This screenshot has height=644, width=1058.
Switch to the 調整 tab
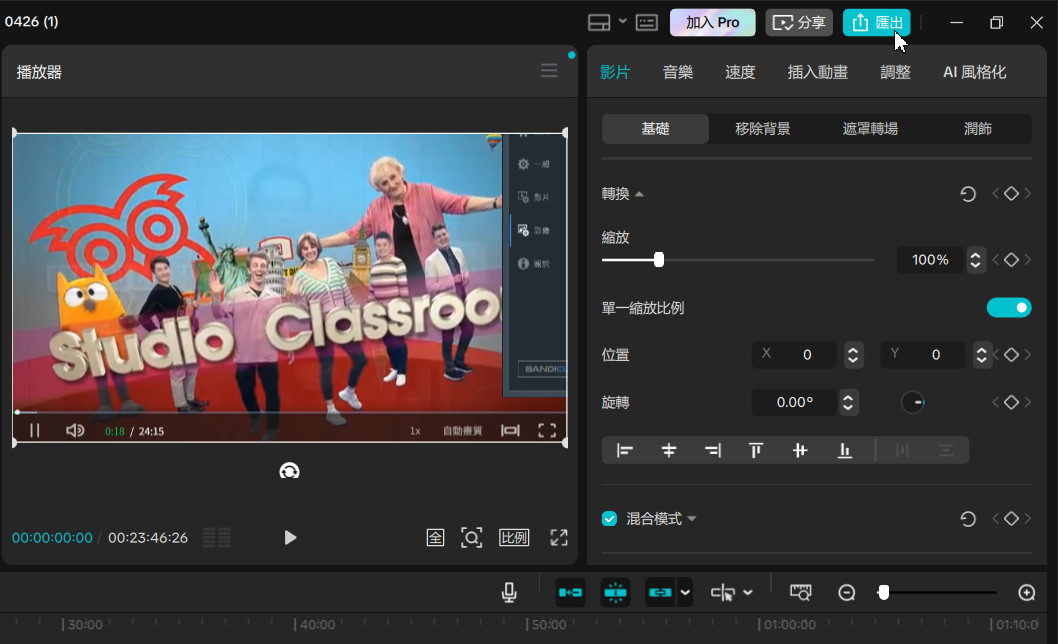click(x=895, y=72)
